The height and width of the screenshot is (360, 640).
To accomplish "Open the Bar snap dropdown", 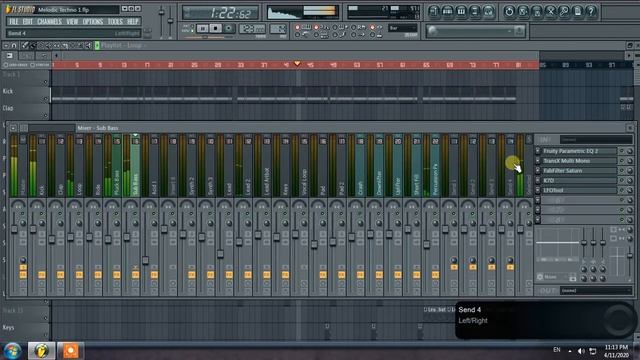I will [402, 28].
